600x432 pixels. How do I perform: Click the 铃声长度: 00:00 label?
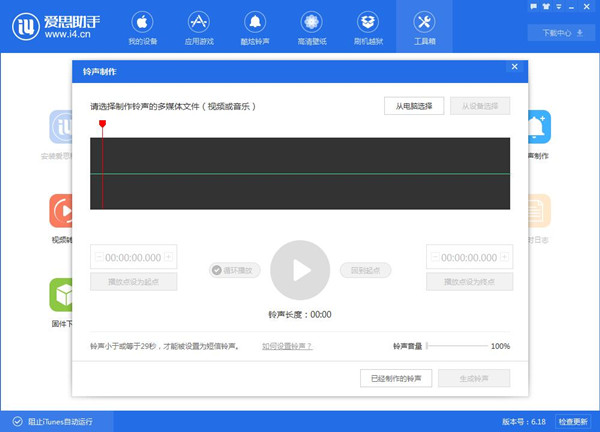click(x=300, y=315)
